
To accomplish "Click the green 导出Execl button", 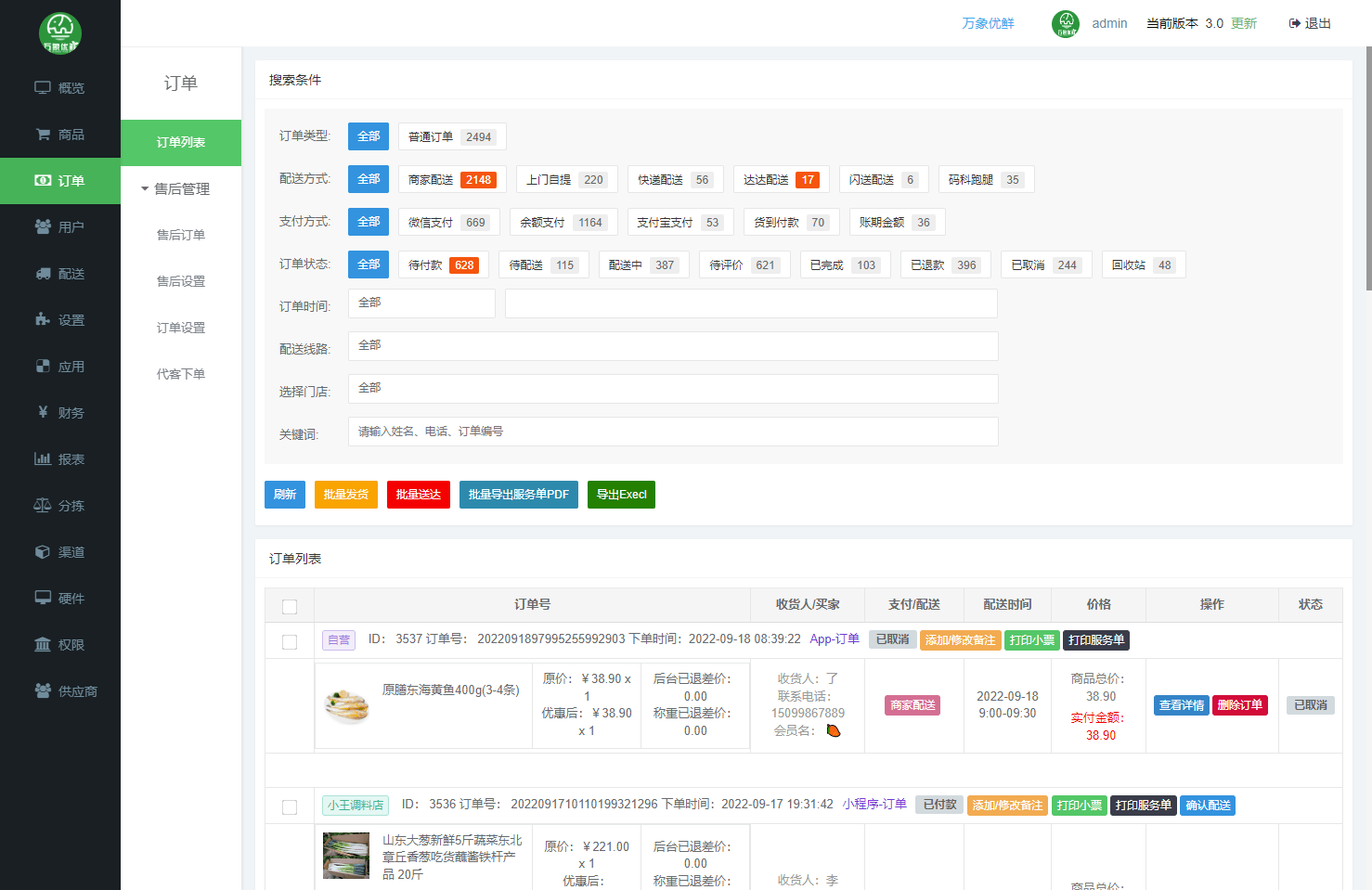I will 621,495.
